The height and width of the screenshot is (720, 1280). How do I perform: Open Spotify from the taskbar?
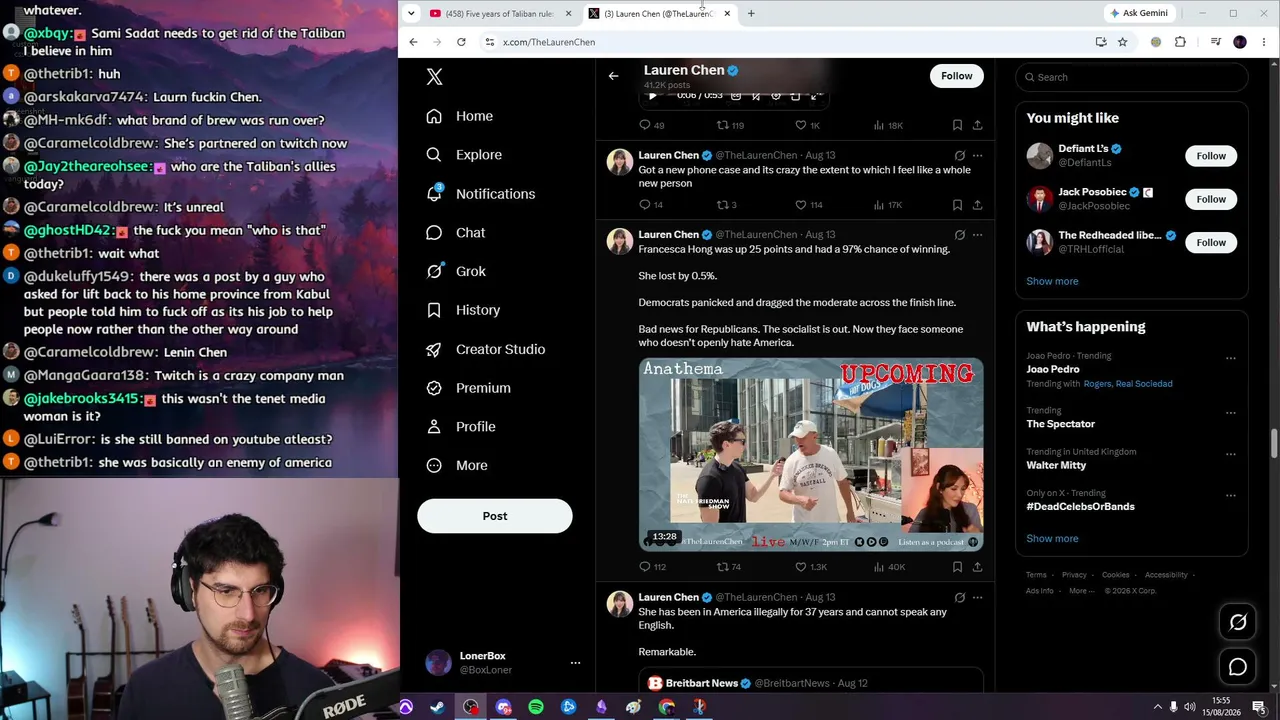tap(536, 707)
